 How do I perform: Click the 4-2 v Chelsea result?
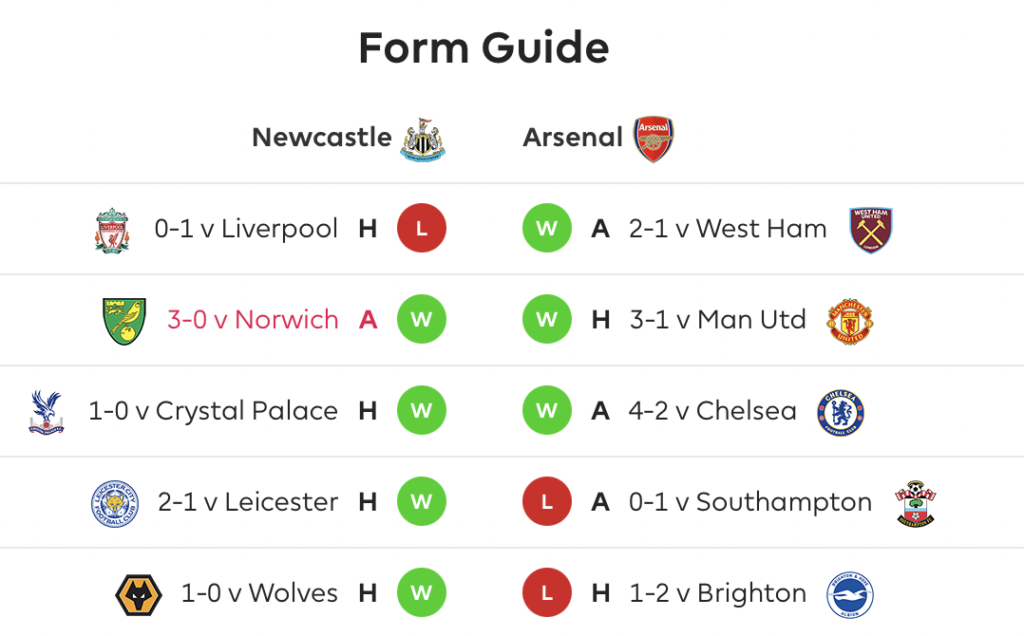712,411
